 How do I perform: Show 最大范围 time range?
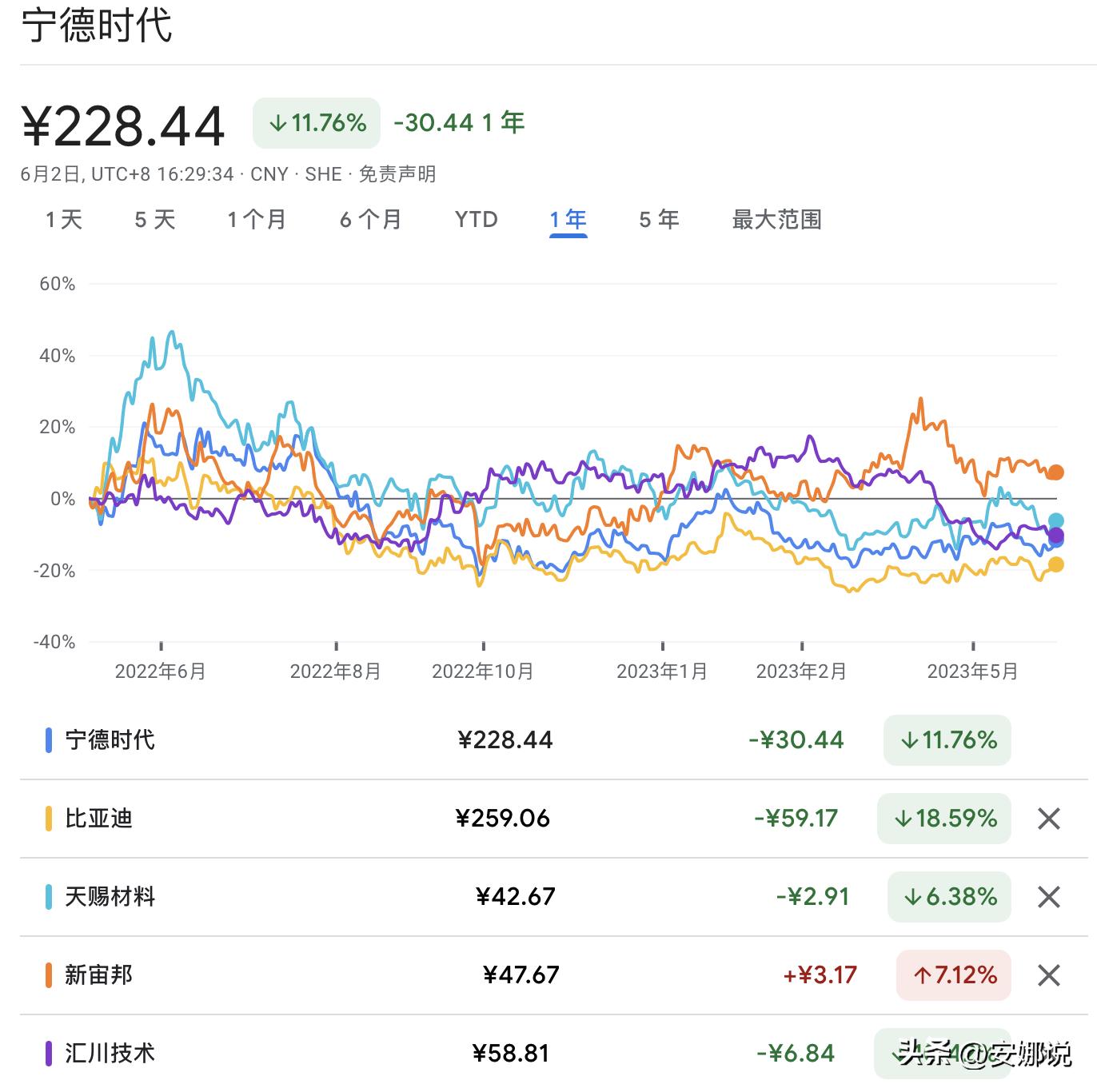pos(777,220)
